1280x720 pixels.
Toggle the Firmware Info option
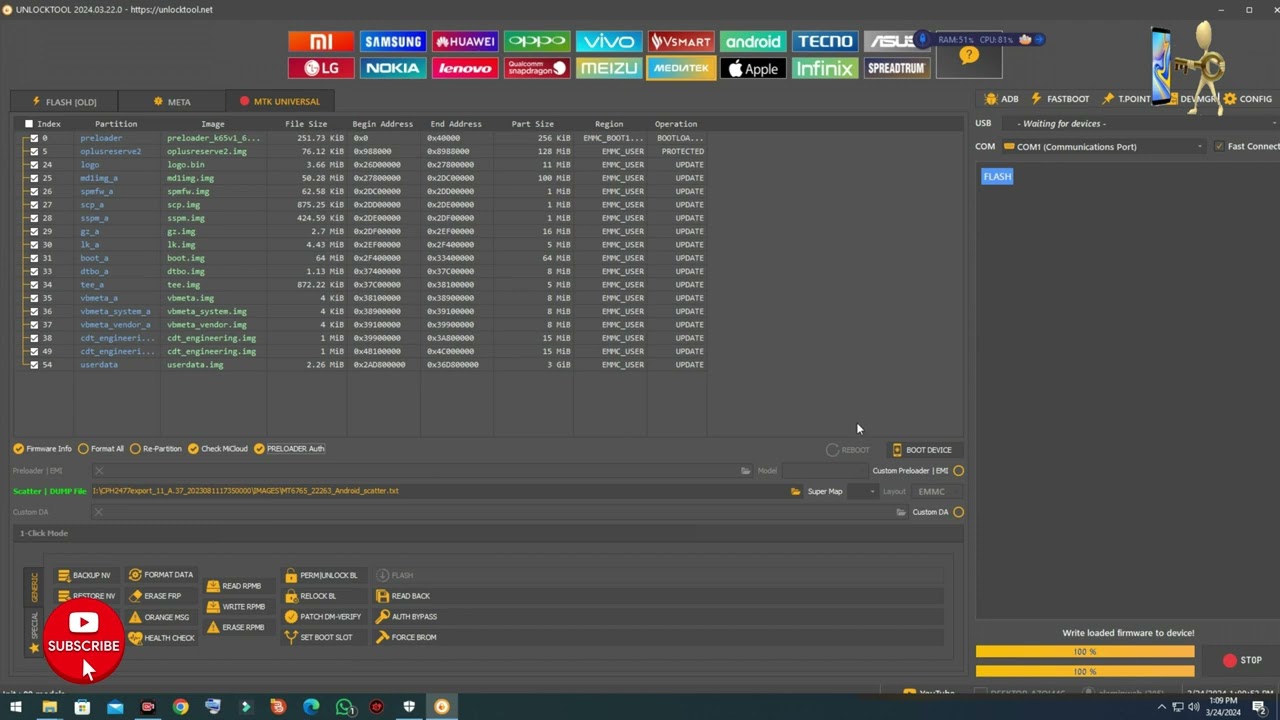pos(42,449)
